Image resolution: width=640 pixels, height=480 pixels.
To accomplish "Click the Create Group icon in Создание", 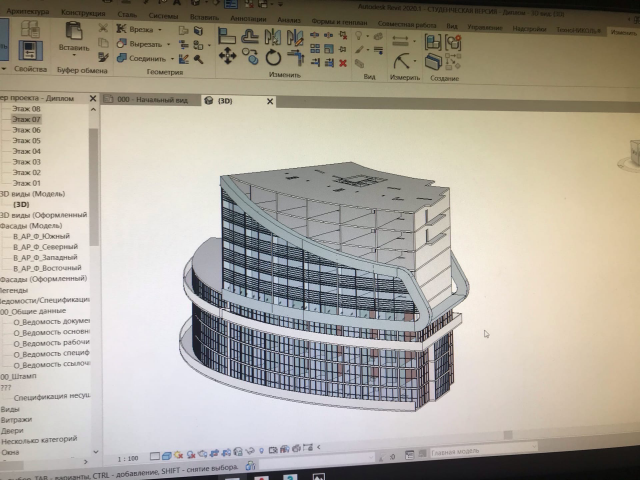I will point(453,42).
